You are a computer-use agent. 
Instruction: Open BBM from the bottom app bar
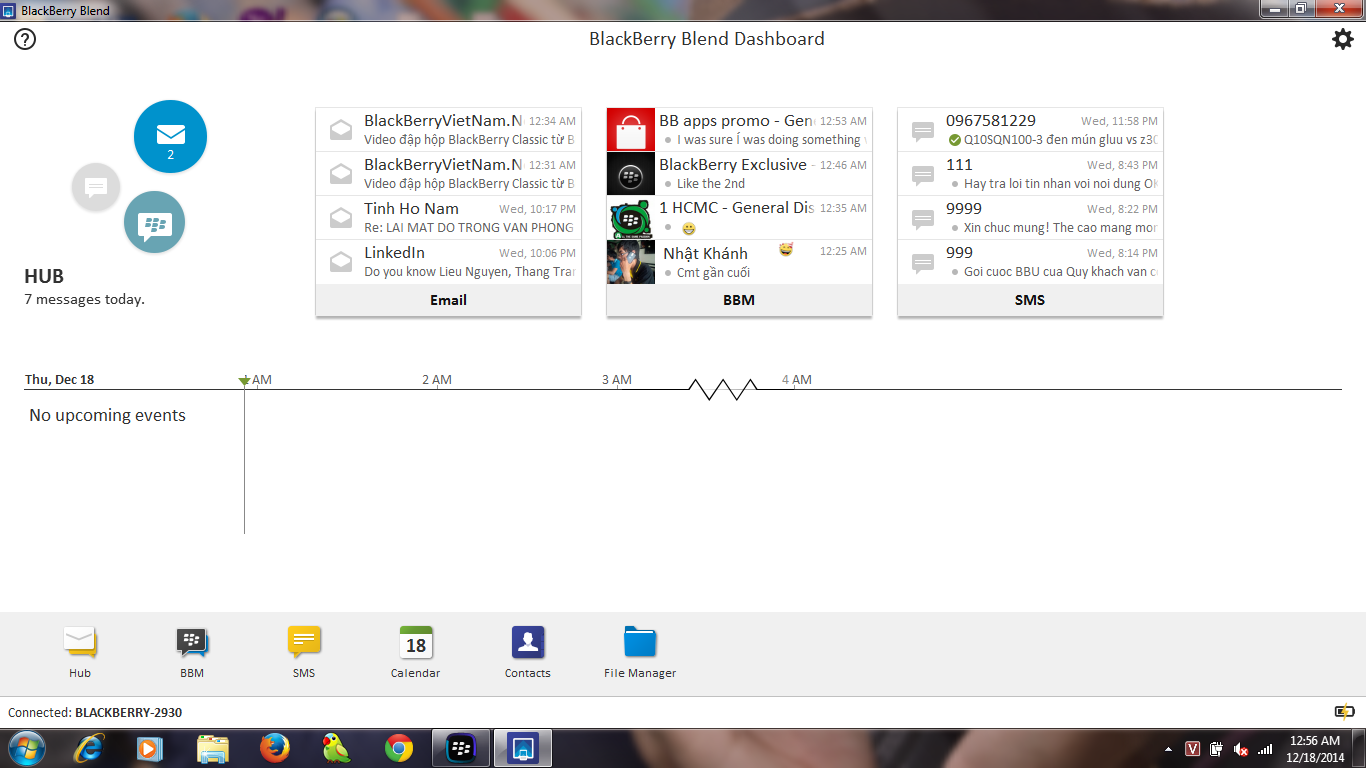[x=192, y=652]
